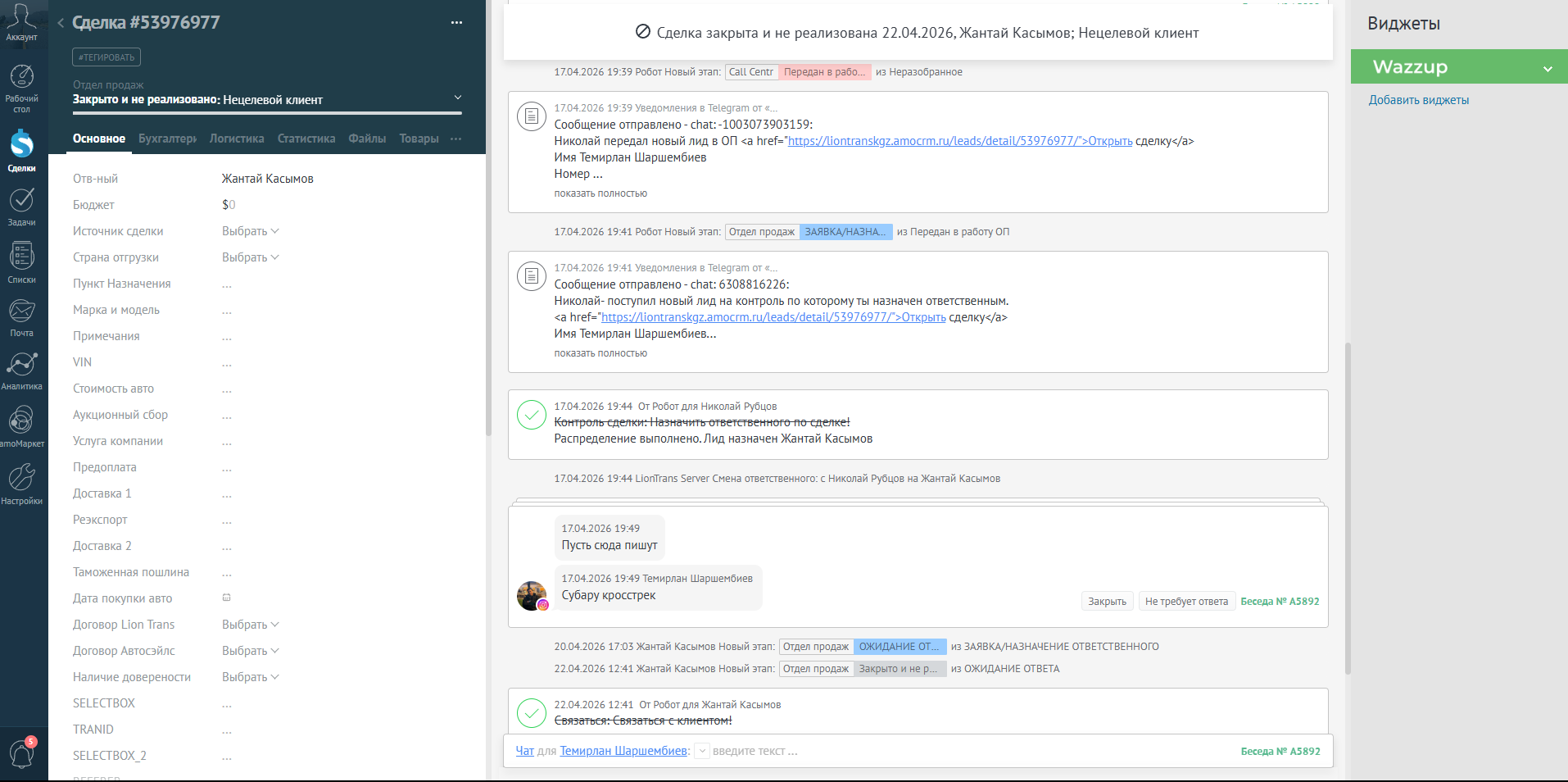The image size is (1568, 782).
Task: Click Закрыть on conversation A5892
Action: pos(1107,602)
